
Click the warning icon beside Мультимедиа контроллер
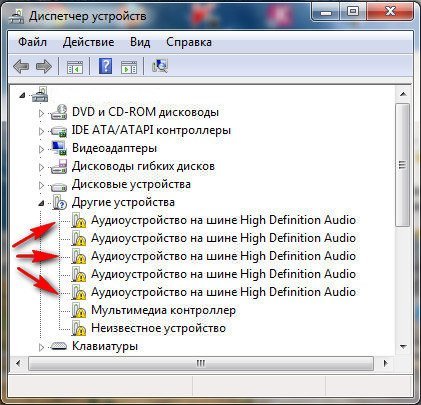pos(79,310)
